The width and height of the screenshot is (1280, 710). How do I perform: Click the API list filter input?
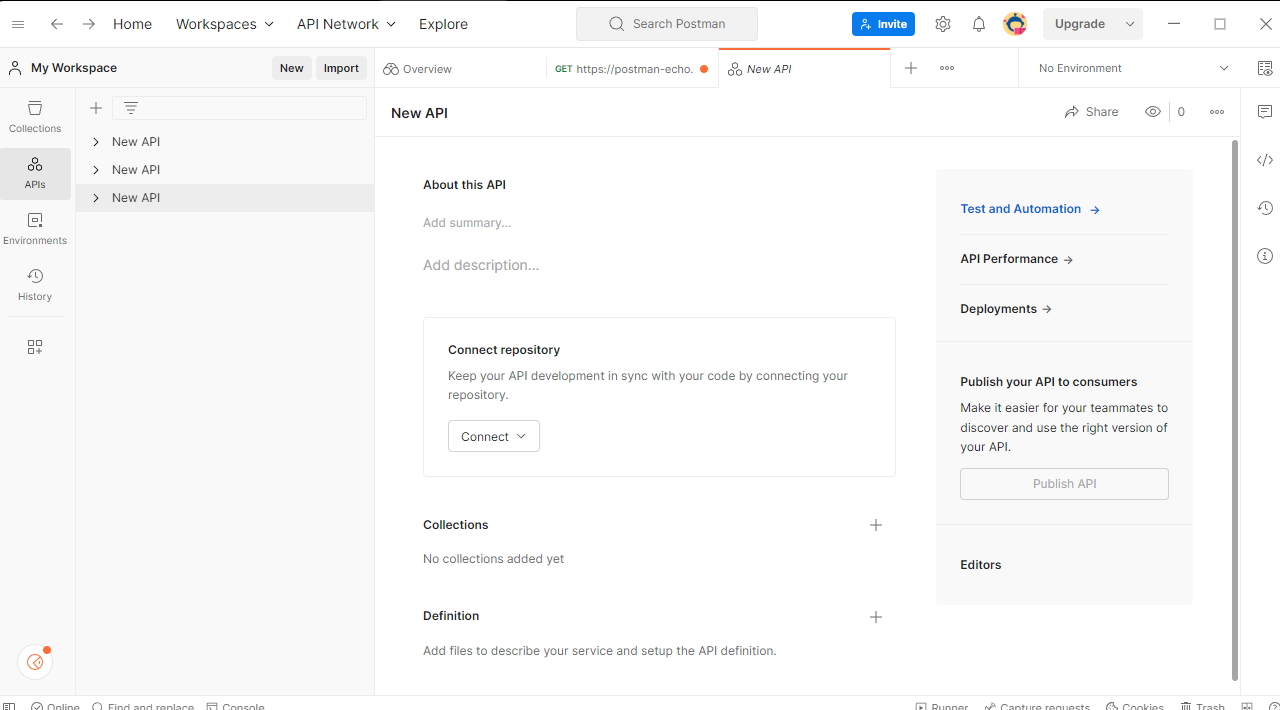point(240,108)
